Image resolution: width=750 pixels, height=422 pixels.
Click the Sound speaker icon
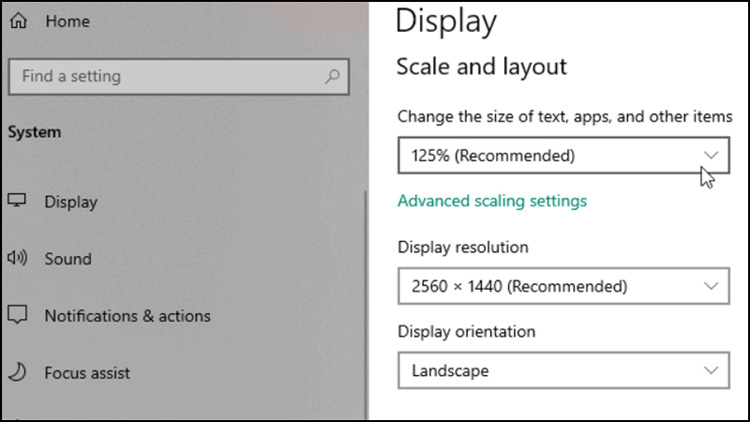coord(17,258)
